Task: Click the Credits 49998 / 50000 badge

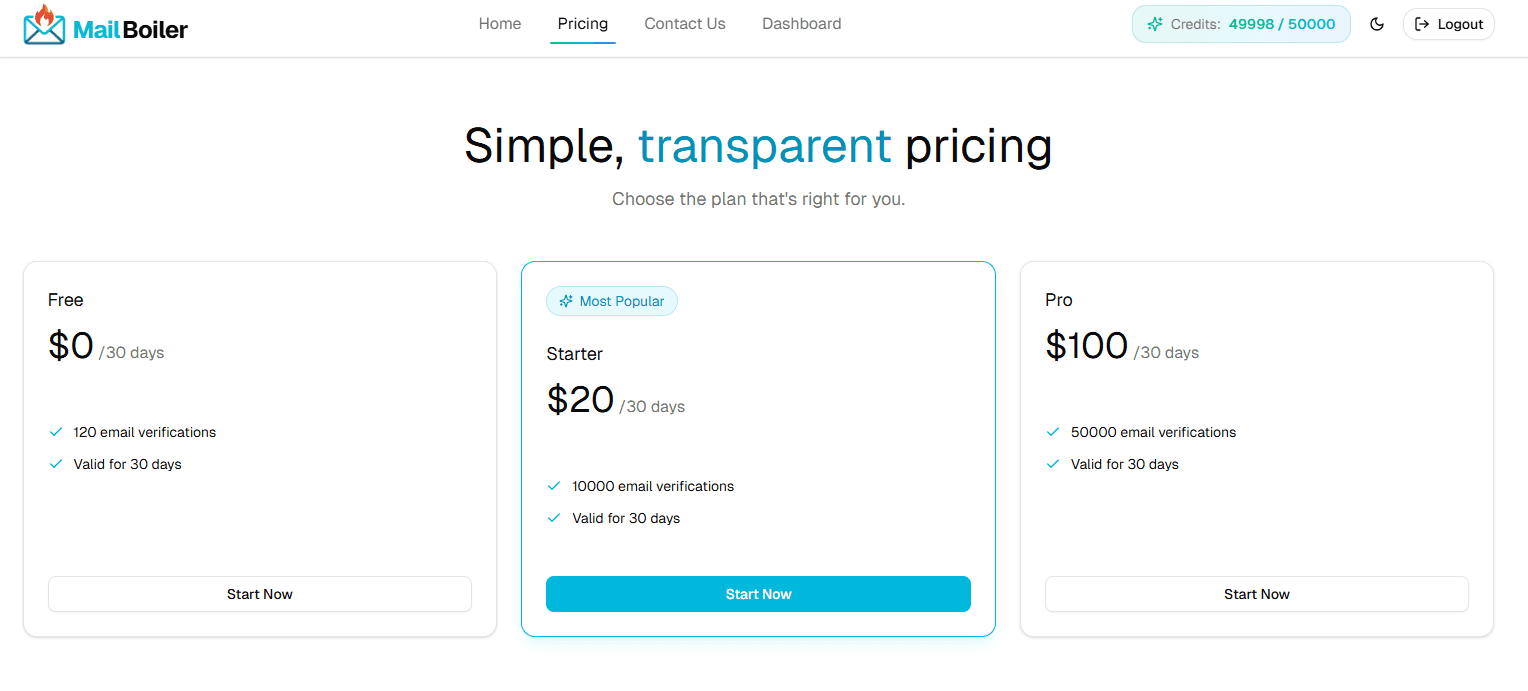Action: click(x=1240, y=24)
